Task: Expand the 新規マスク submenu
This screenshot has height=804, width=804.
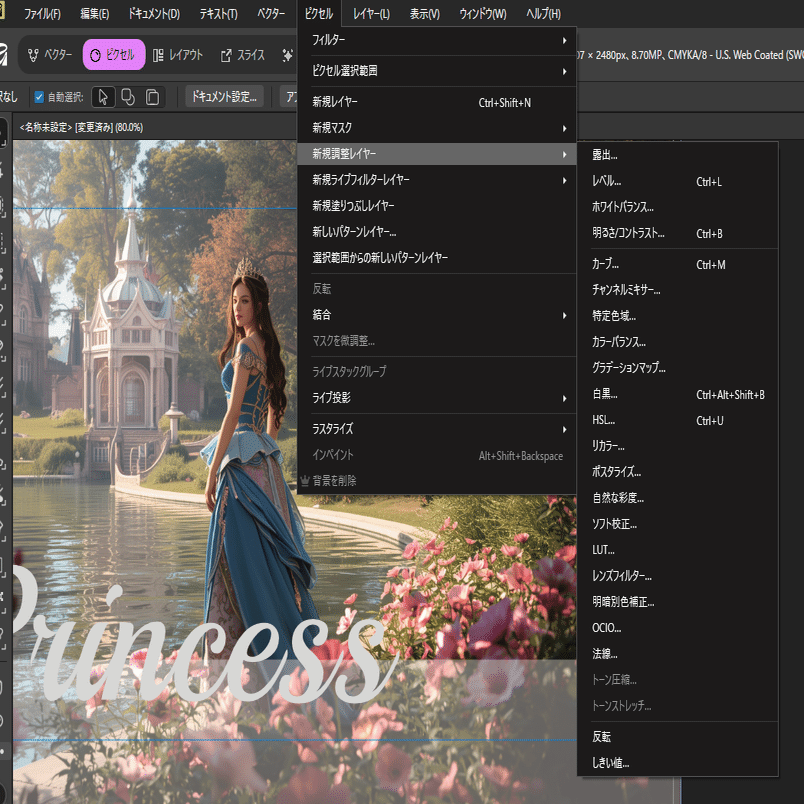Action: click(x=437, y=128)
